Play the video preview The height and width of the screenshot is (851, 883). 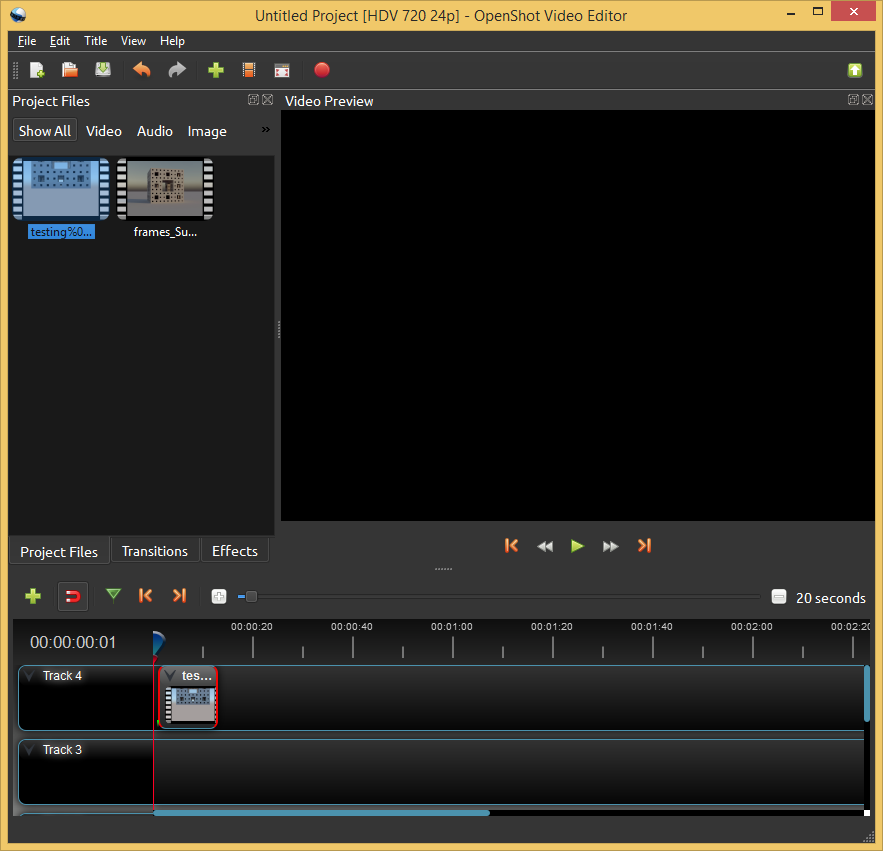coord(577,546)
